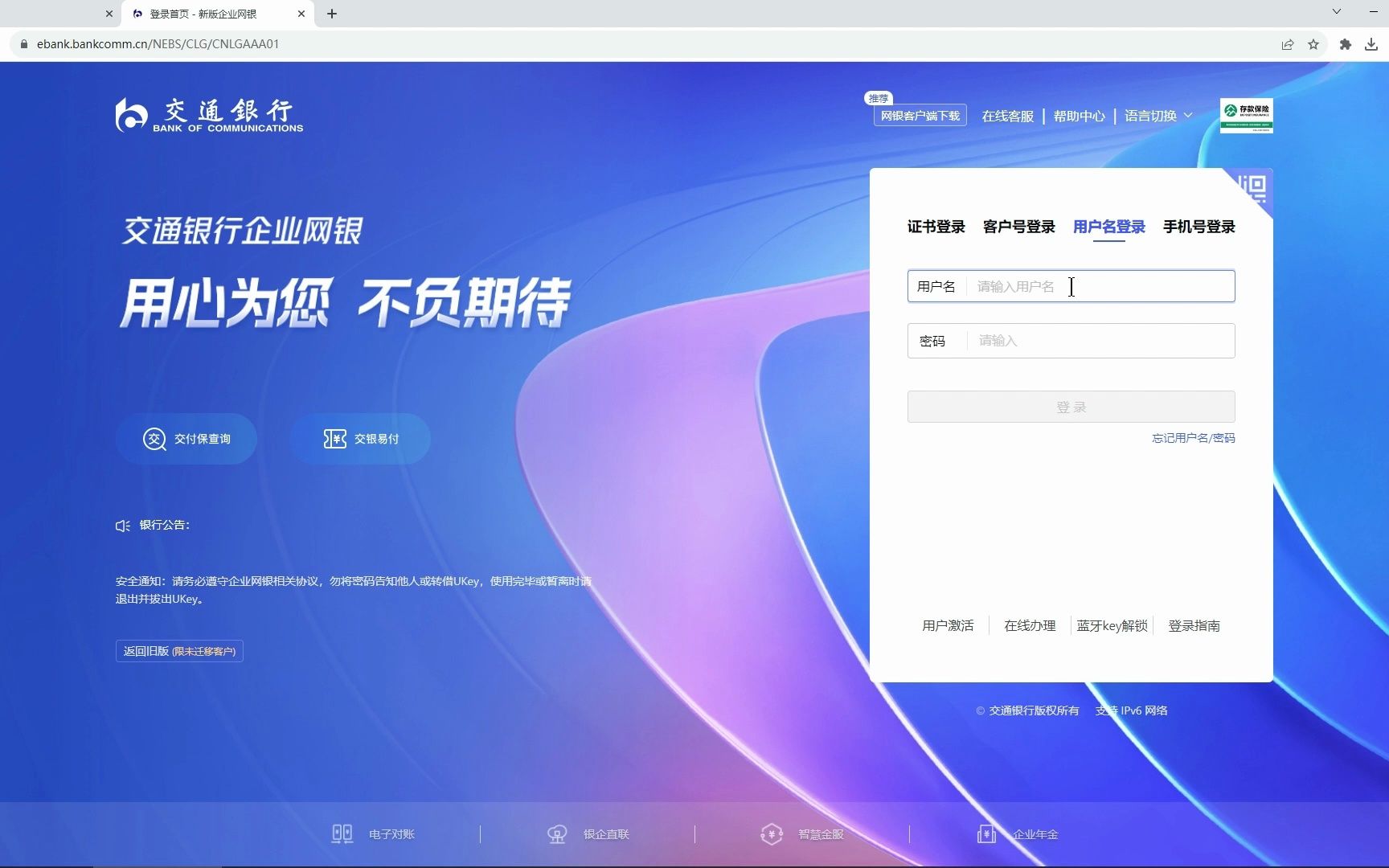Click the 登录 button
Viewport: 1389px width, 868px height.
point(1071,407)
